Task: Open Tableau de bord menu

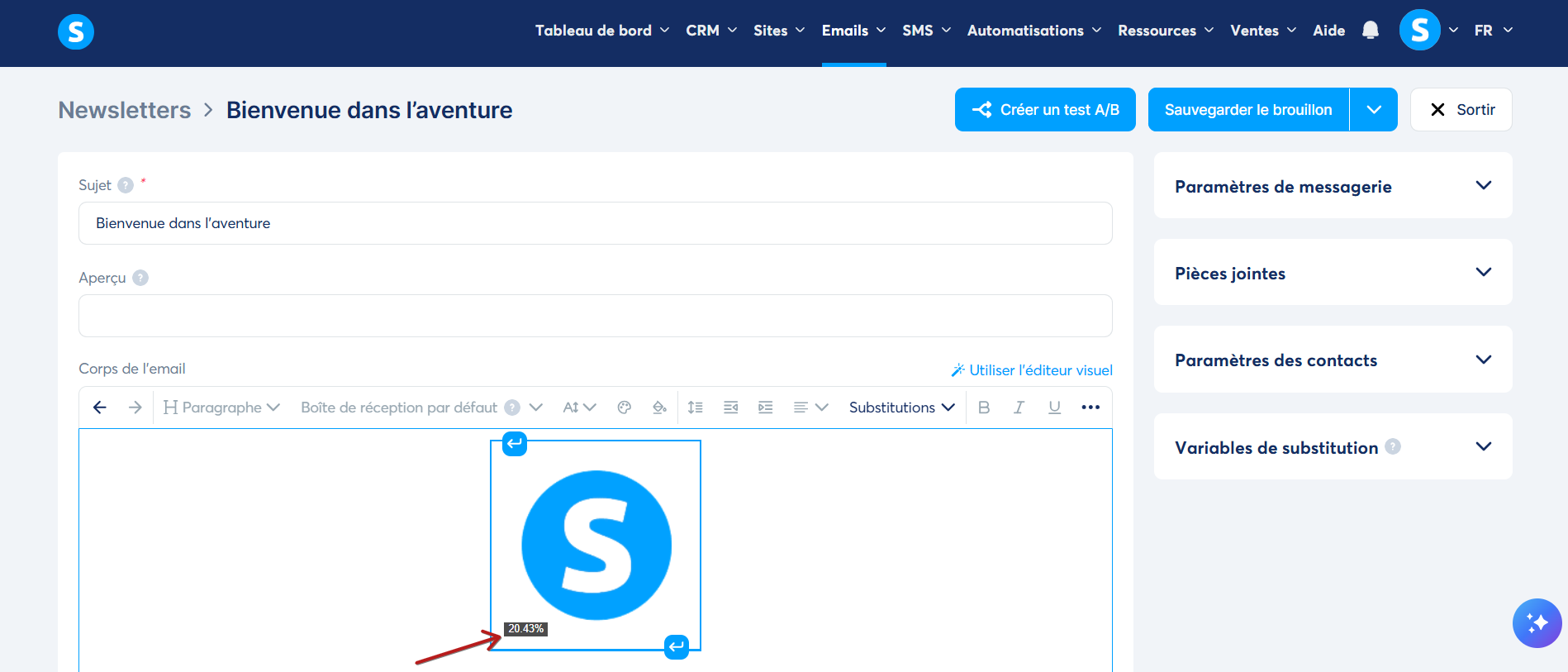Action: 602,31
